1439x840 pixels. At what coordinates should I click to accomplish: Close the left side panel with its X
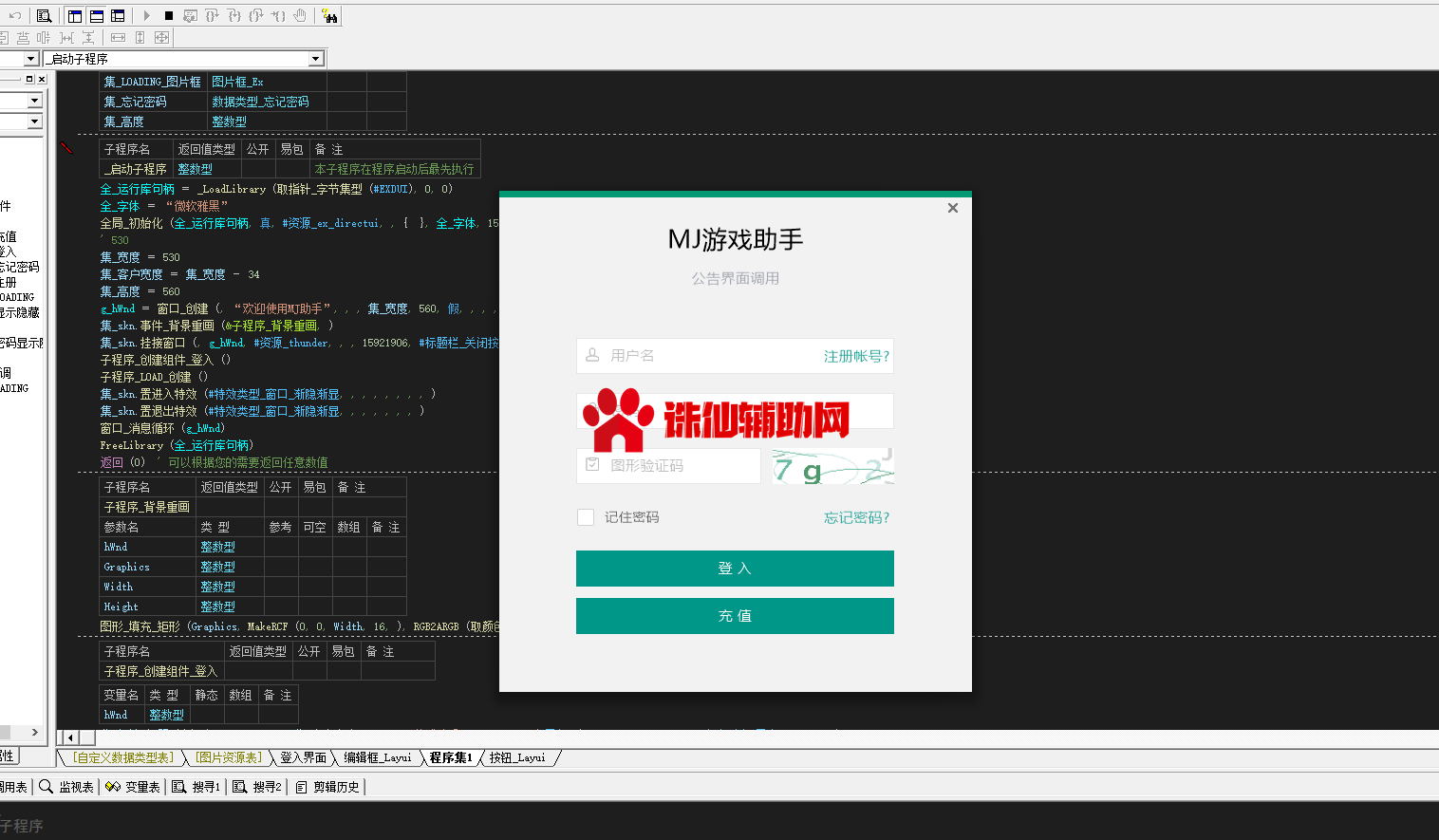coord(41,79)
